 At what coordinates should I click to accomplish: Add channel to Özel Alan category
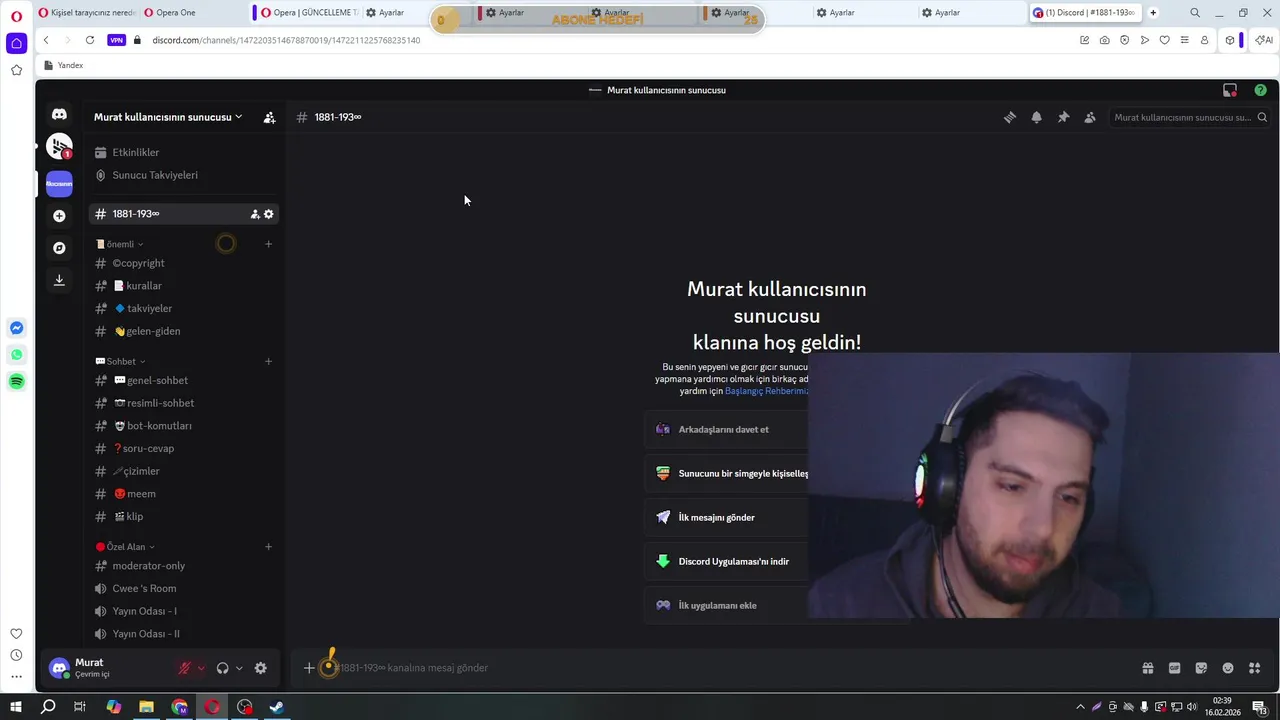[x=268, y=547]
